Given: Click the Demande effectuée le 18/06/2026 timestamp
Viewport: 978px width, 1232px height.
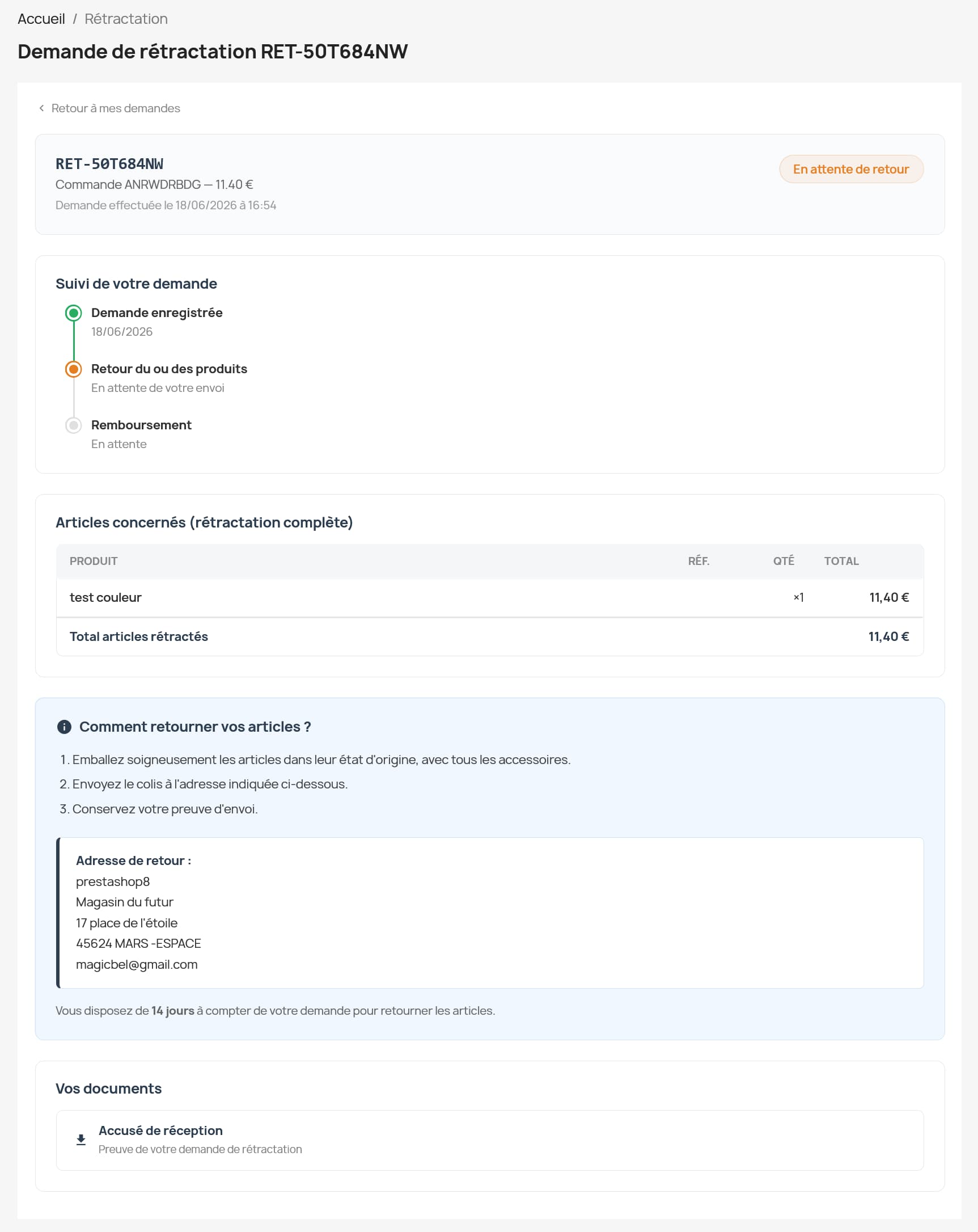Looking at the screenshot, I should click(166, 205).
